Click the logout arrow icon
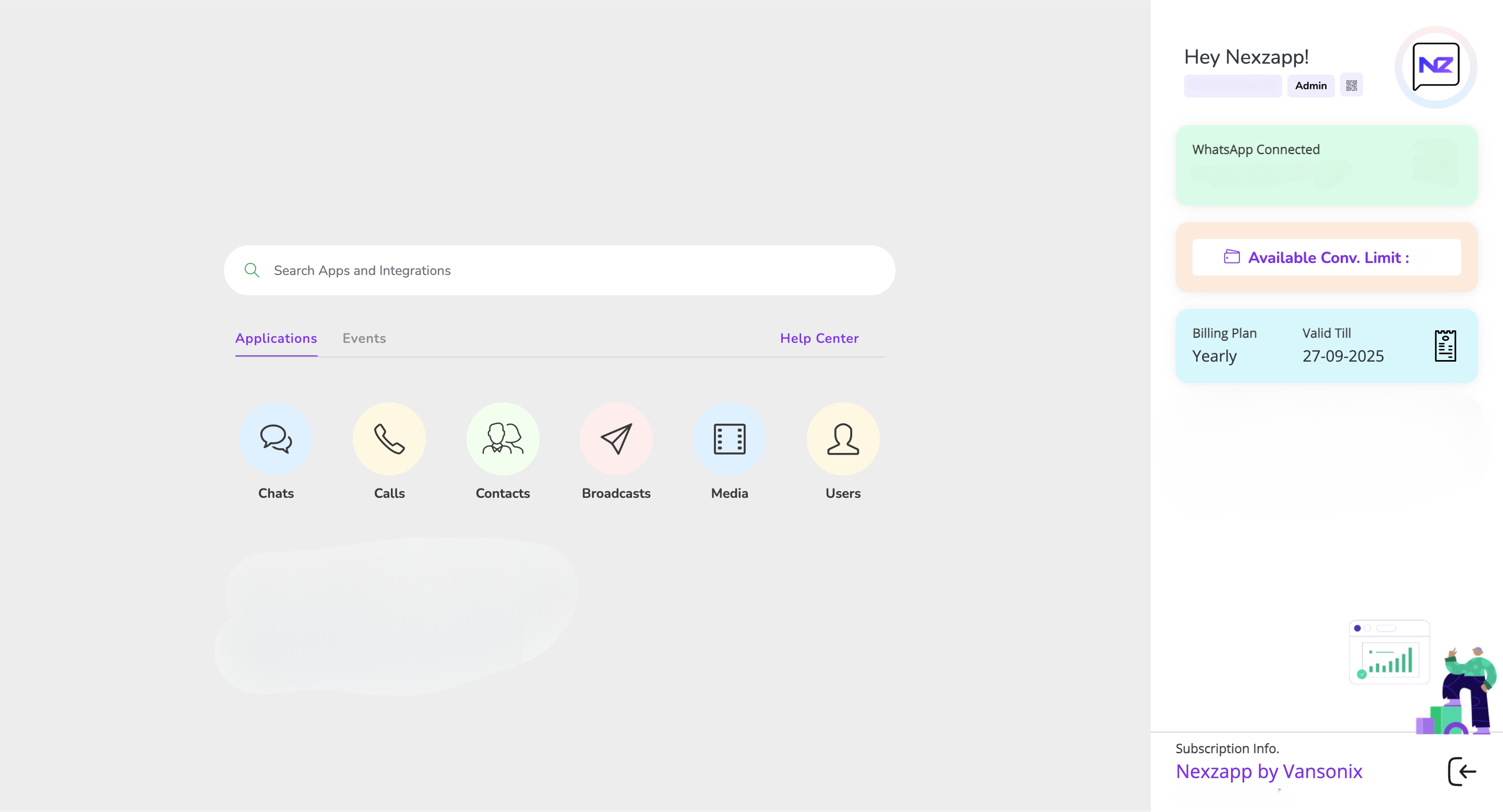 coord(1462,772)
